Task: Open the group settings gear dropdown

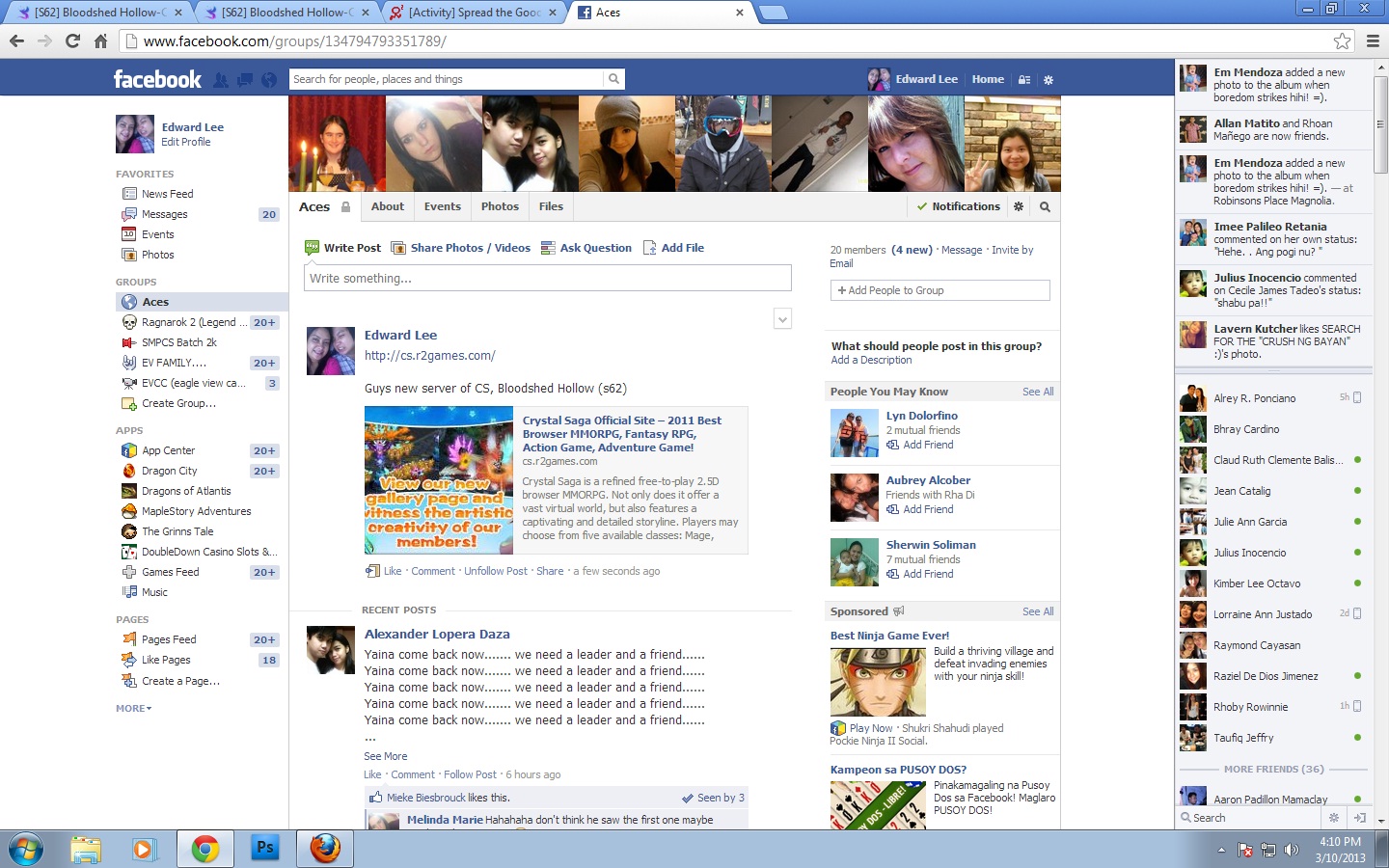Action: coord(1019,206)
